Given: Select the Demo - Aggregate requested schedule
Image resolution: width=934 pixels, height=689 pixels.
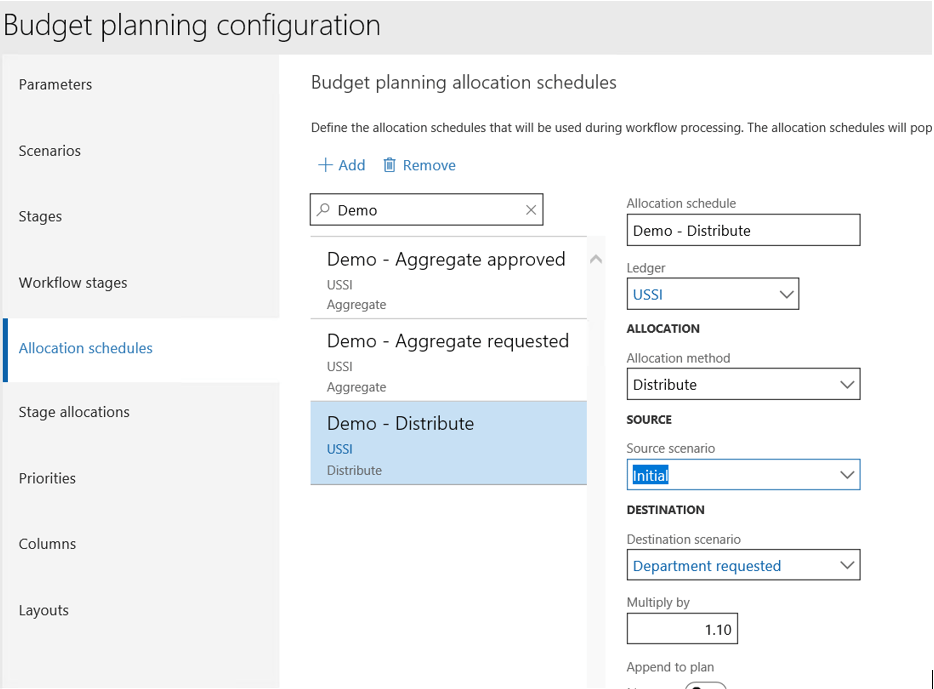Looking at the screenshot, I should 447,361.
